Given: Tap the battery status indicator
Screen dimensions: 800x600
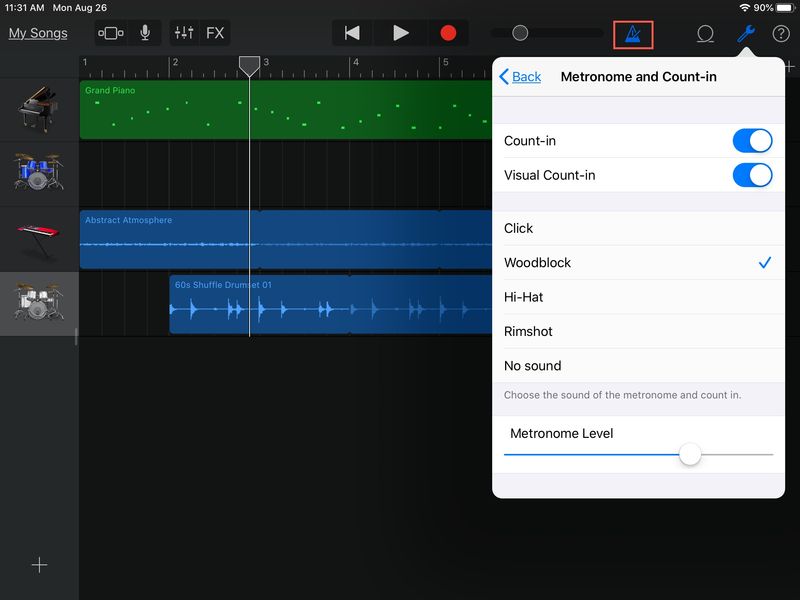Looking at the screenshot, I should click(785, 8).
